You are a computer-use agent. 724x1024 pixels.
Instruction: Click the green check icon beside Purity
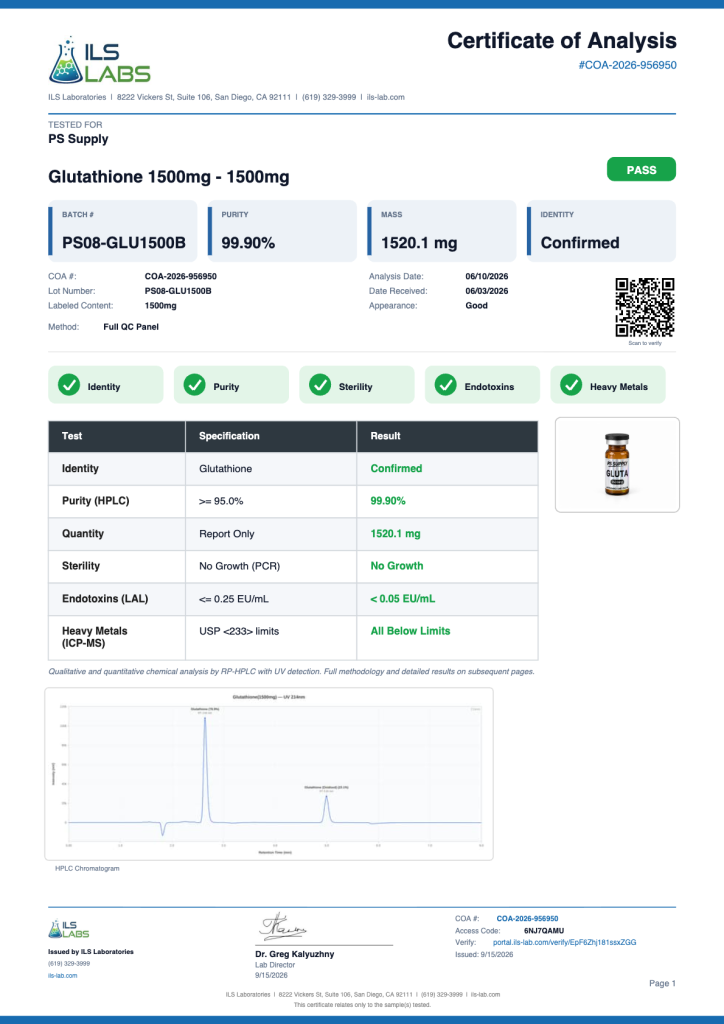pyautogui.click(x=195, y=385)
